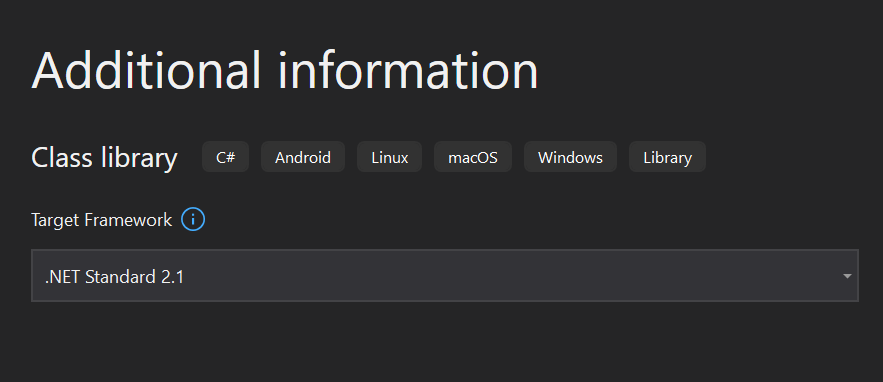Click the Additional information page heading

click(x=285, y=70)
